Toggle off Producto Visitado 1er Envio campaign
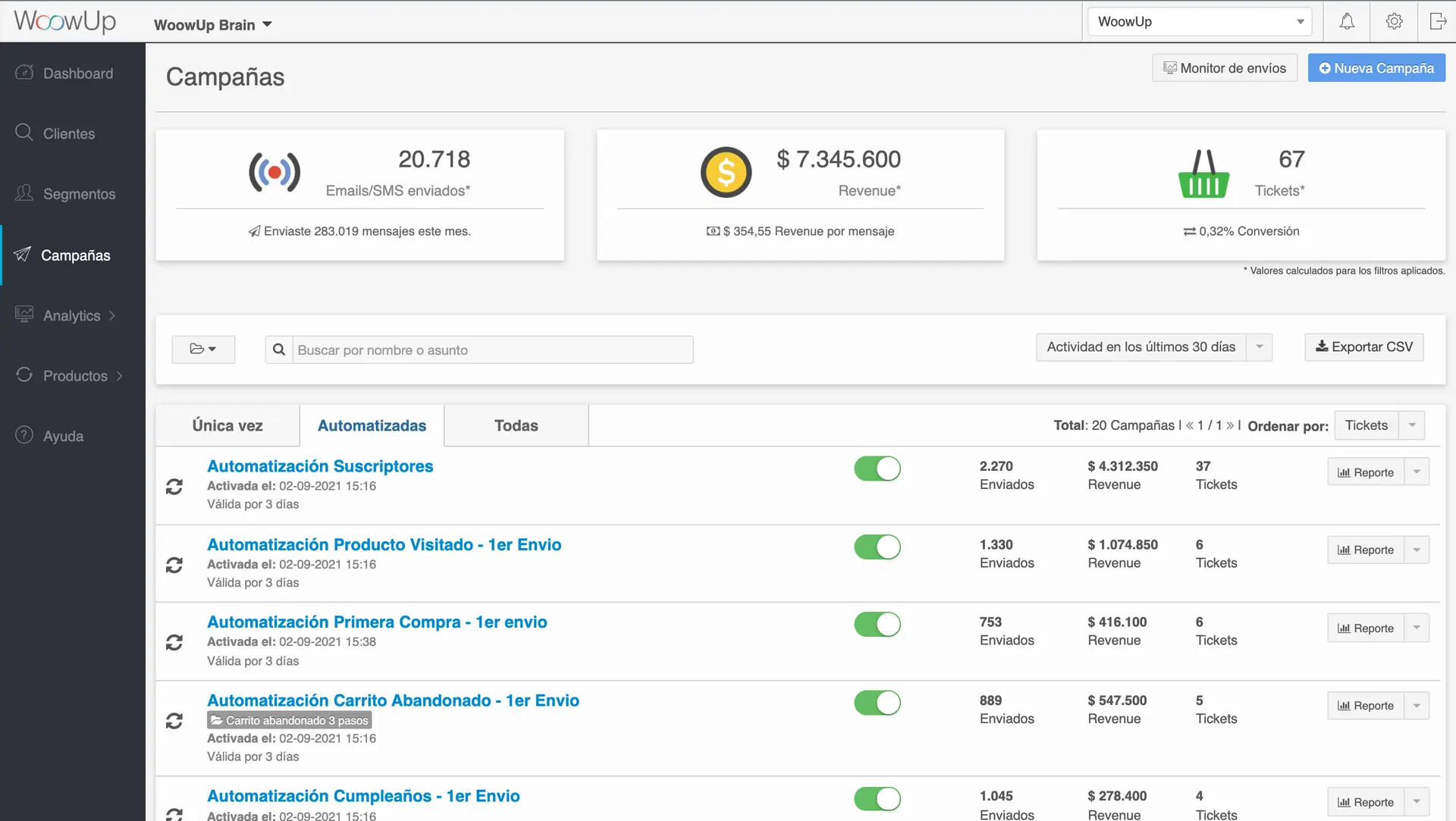This screenshot has width=1456, height=821. 877,547
